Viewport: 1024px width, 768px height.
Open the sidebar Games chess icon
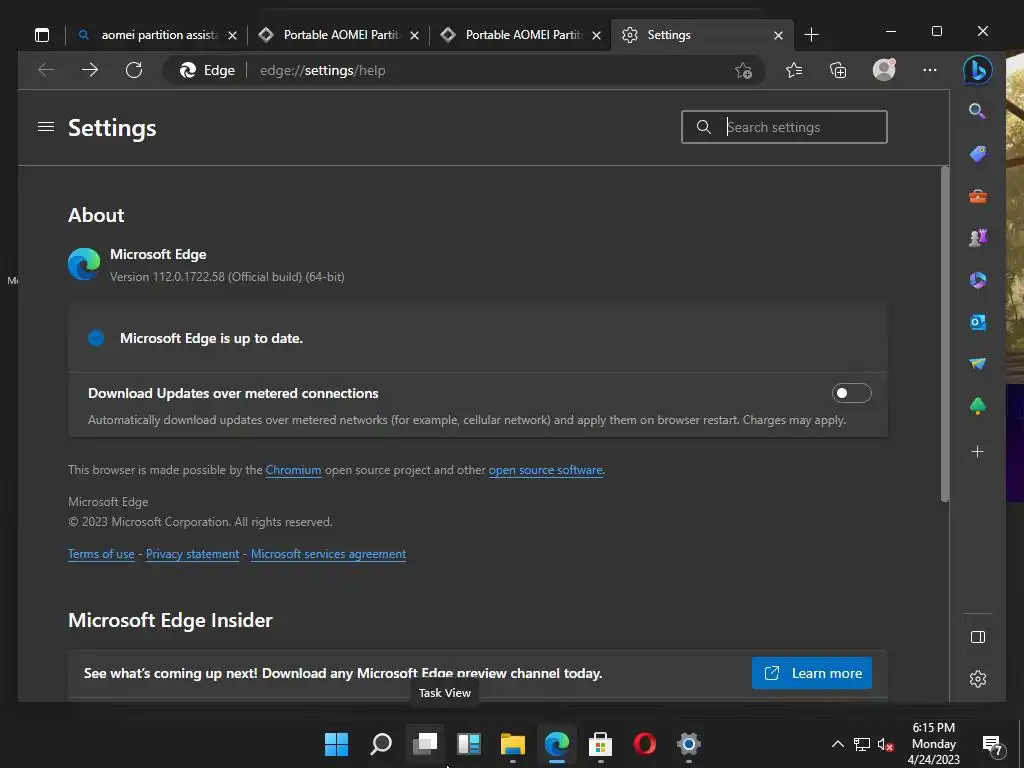pos(978,238)
